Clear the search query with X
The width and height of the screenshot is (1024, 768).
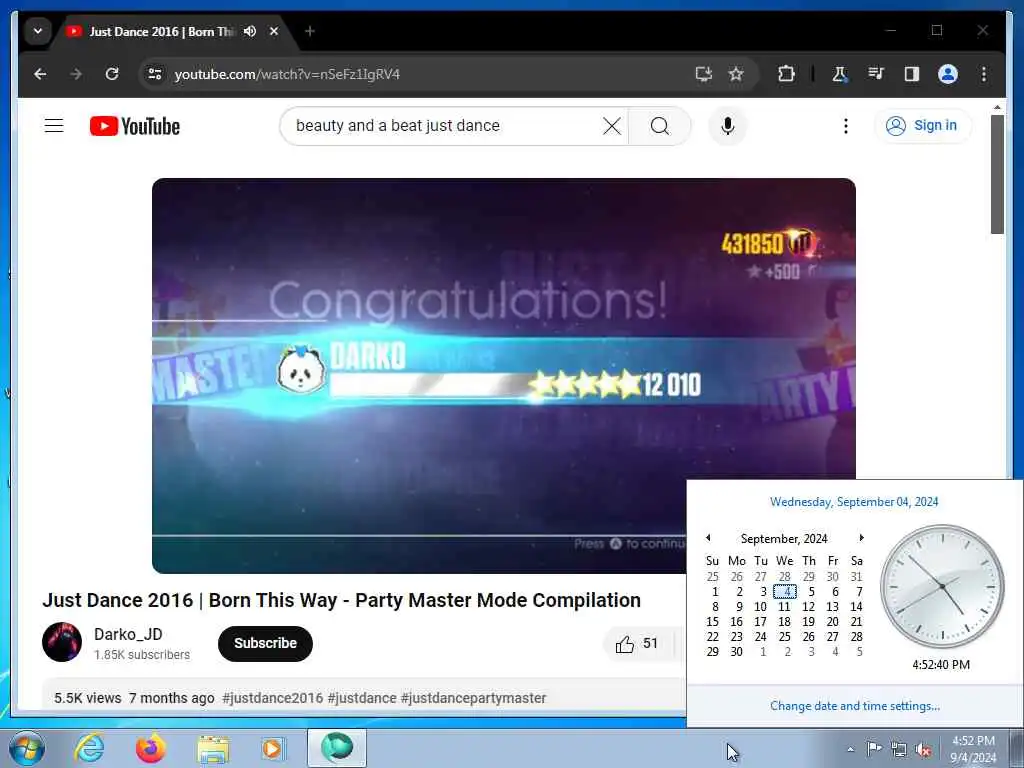click(612, 125)
